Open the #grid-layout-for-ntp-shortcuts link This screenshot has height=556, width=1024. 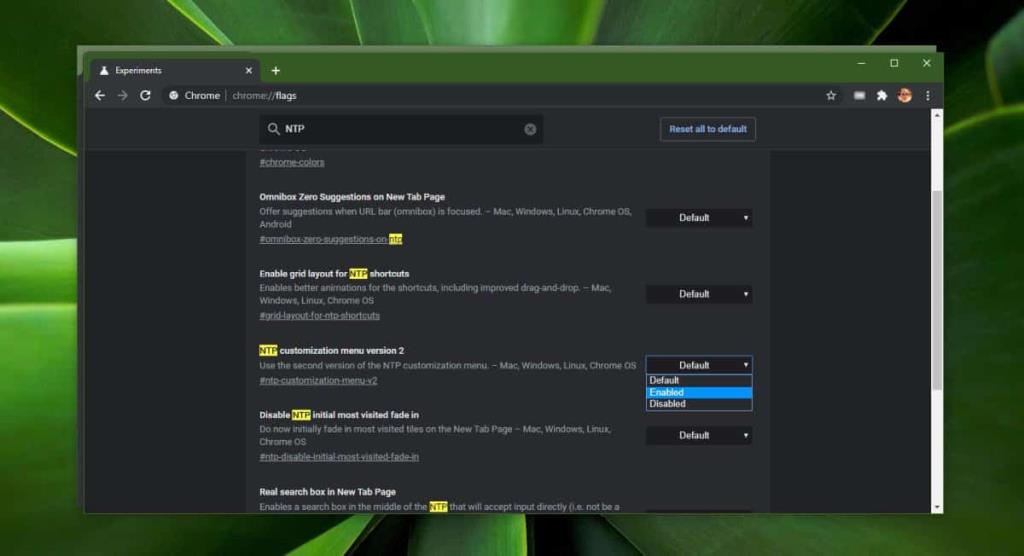319,316
